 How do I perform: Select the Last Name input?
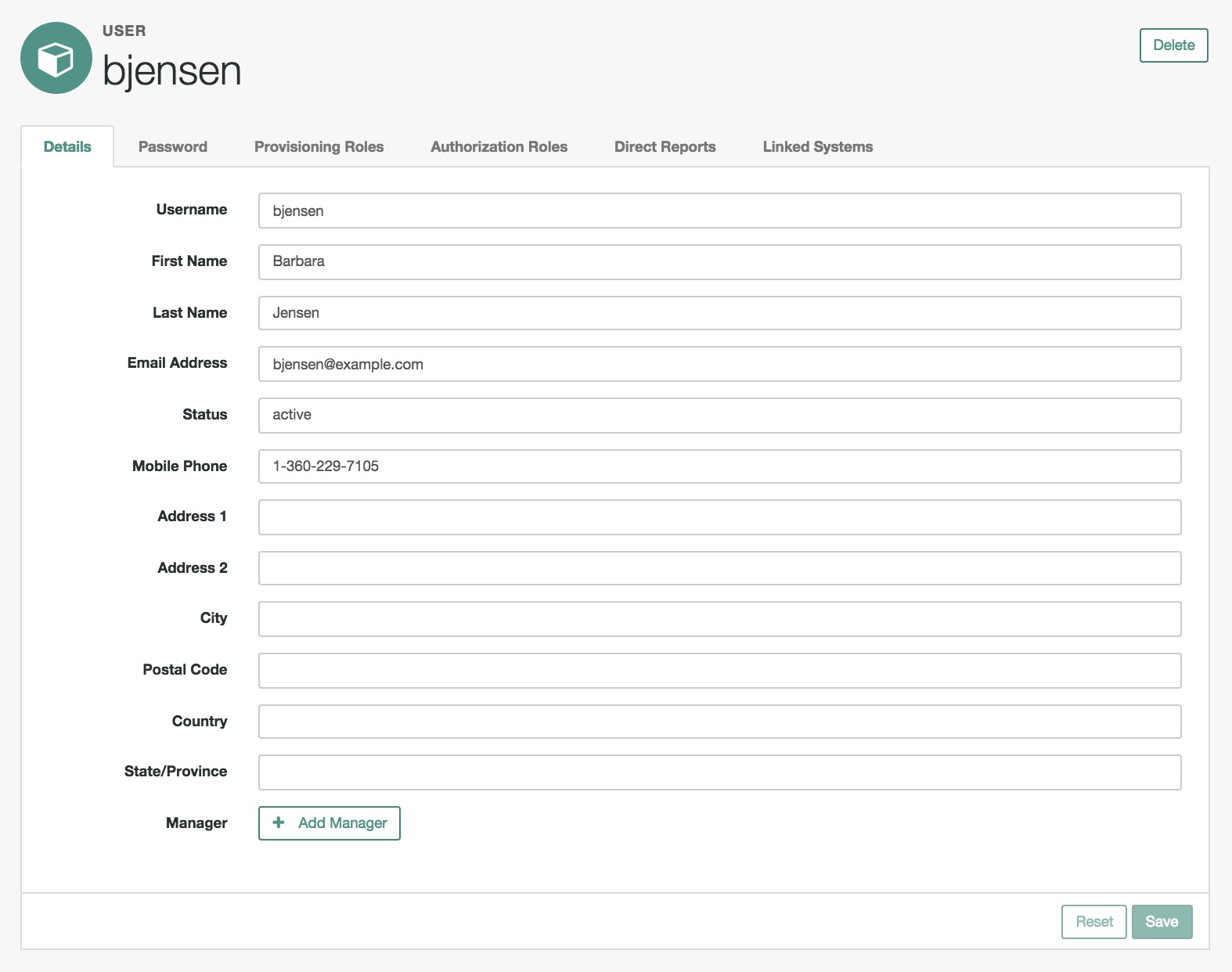[719, 313]
